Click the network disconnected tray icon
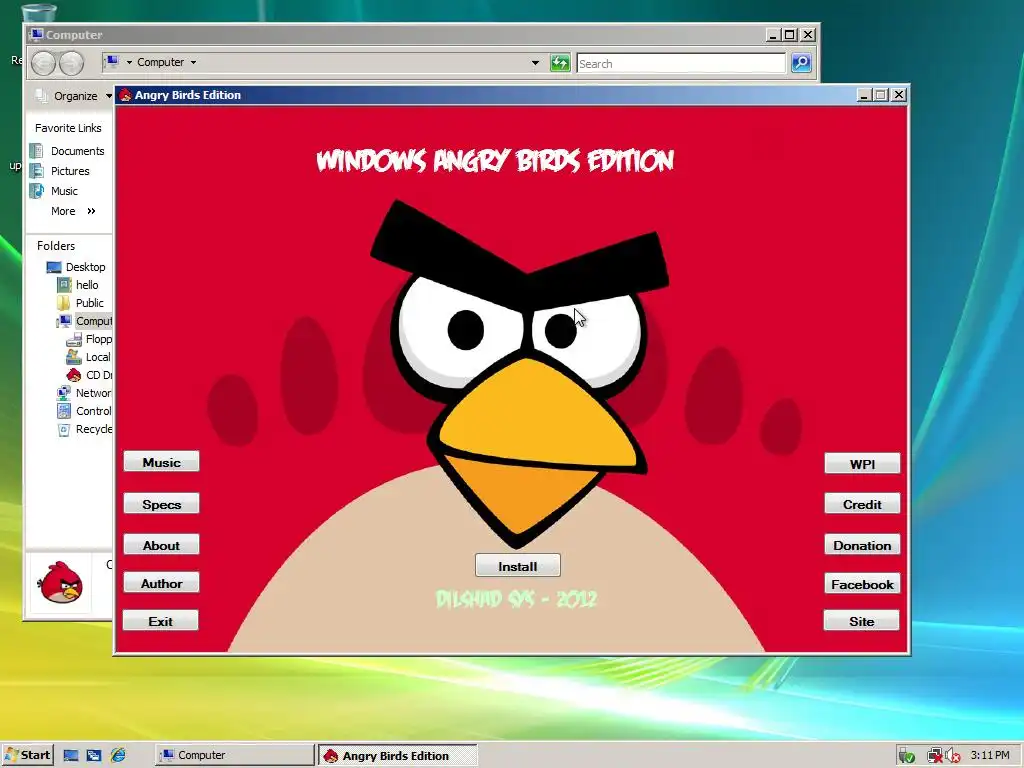This screenshot has height=768, width=1024. click(935, 756)
